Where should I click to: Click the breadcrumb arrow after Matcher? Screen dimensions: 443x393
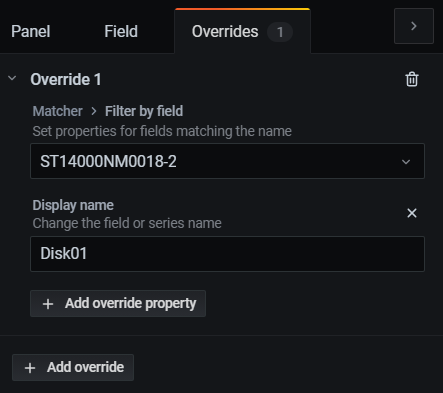(x=94, y=111)
